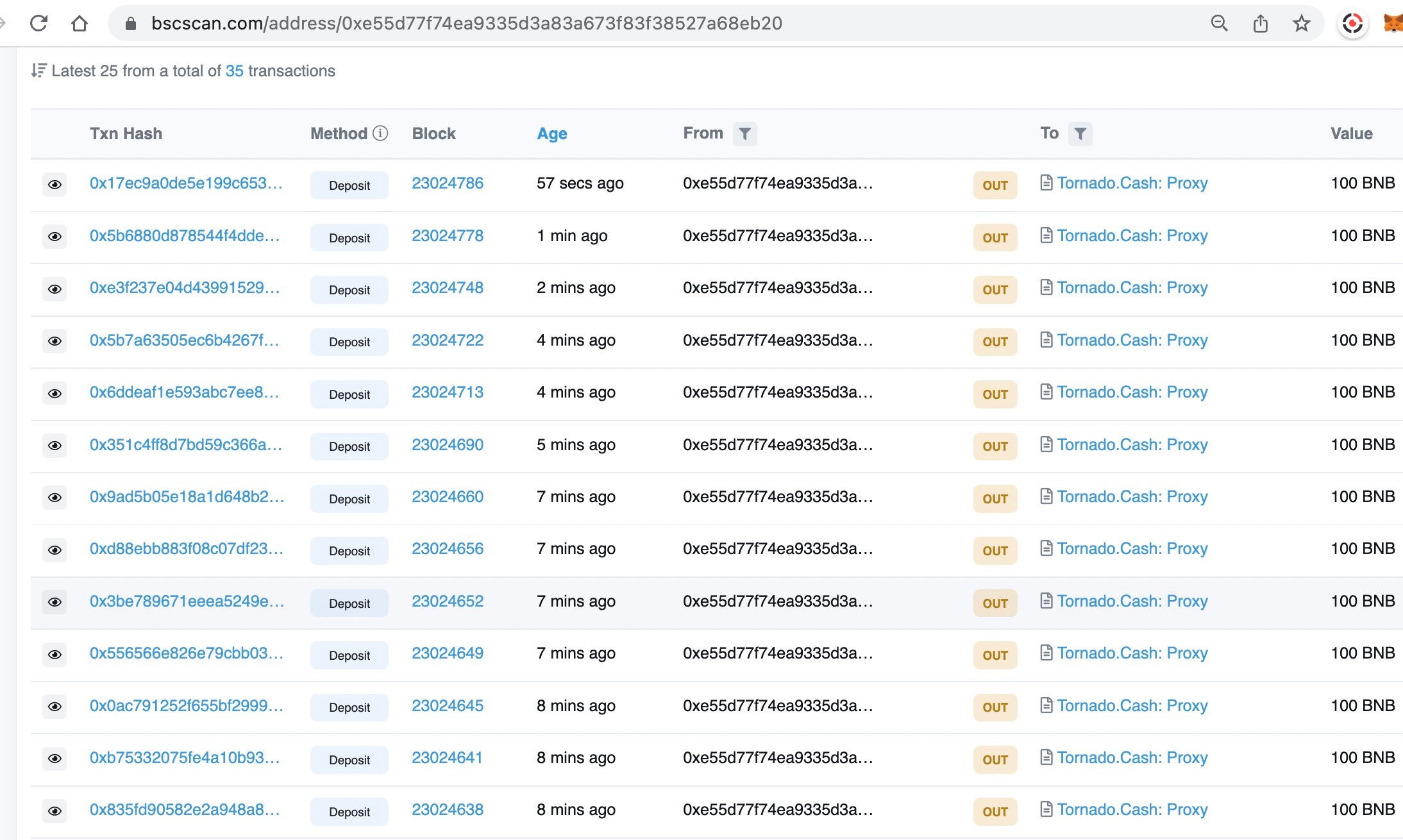Screen dimensions: 1403x840
Task: Click contract icon on the 23024748 row
Action: (1046, 287)
